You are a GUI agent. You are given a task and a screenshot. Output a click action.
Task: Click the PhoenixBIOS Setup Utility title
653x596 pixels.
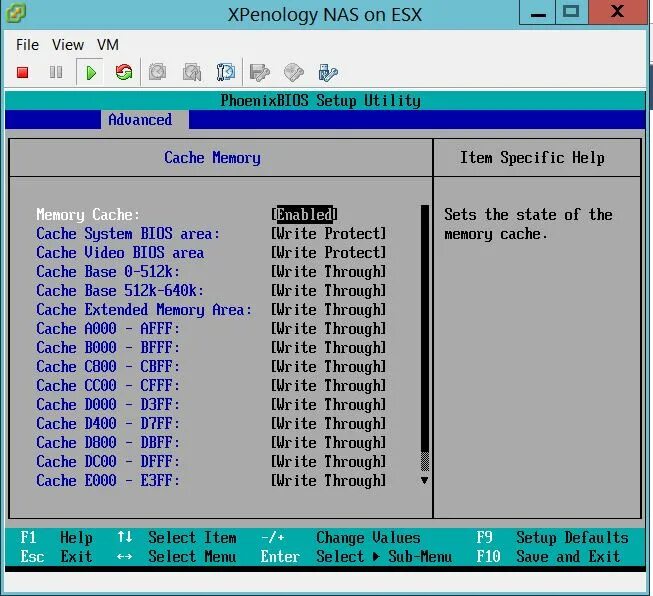point(321,101)
